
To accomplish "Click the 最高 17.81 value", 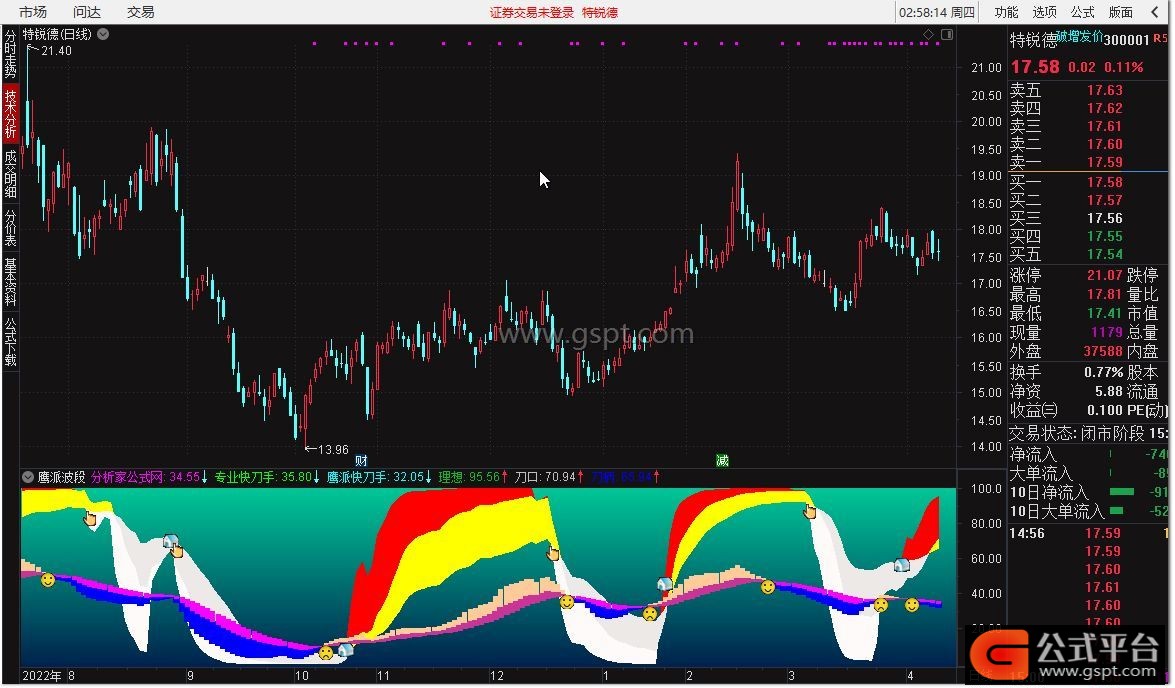I will (1105, 294).
